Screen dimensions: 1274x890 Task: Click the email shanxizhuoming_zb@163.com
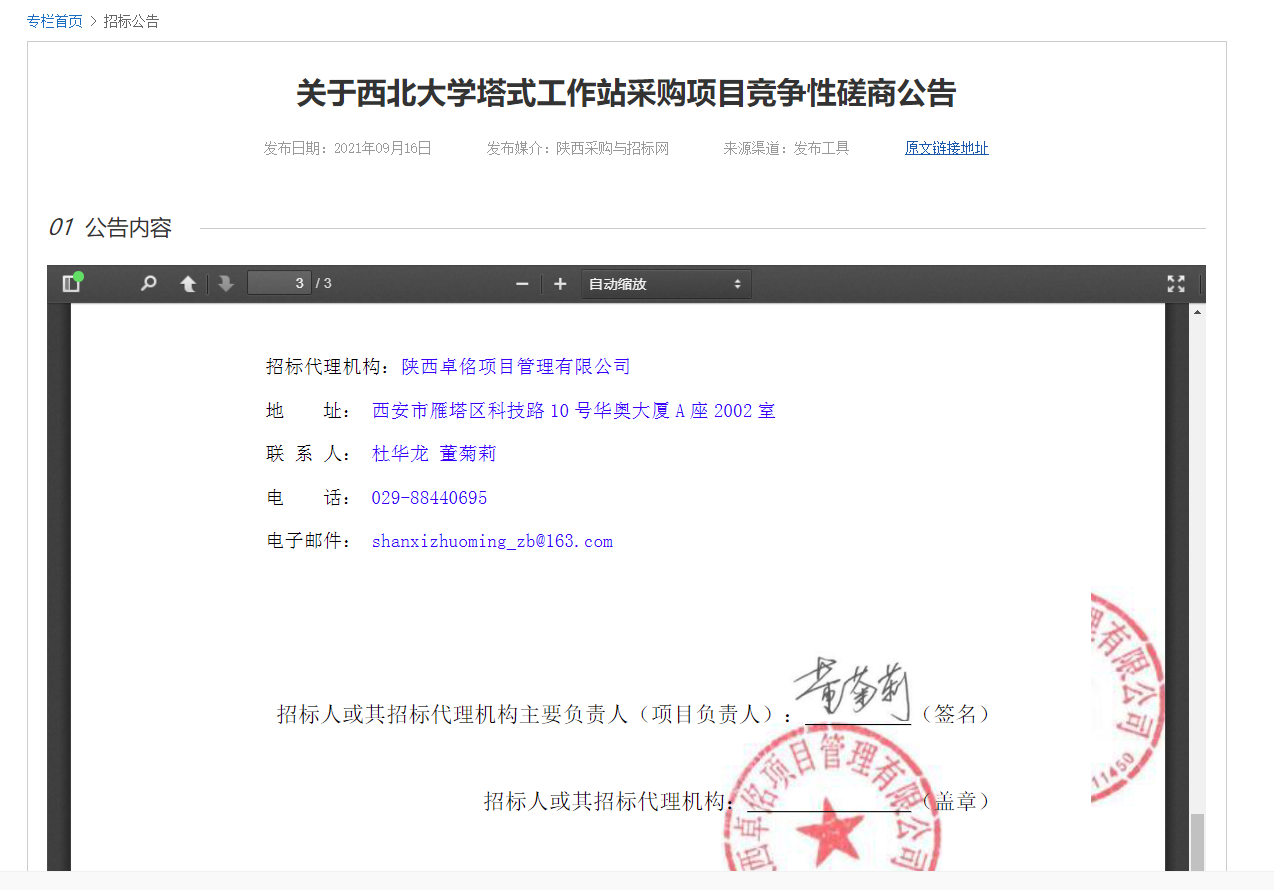tap(492, 542)
